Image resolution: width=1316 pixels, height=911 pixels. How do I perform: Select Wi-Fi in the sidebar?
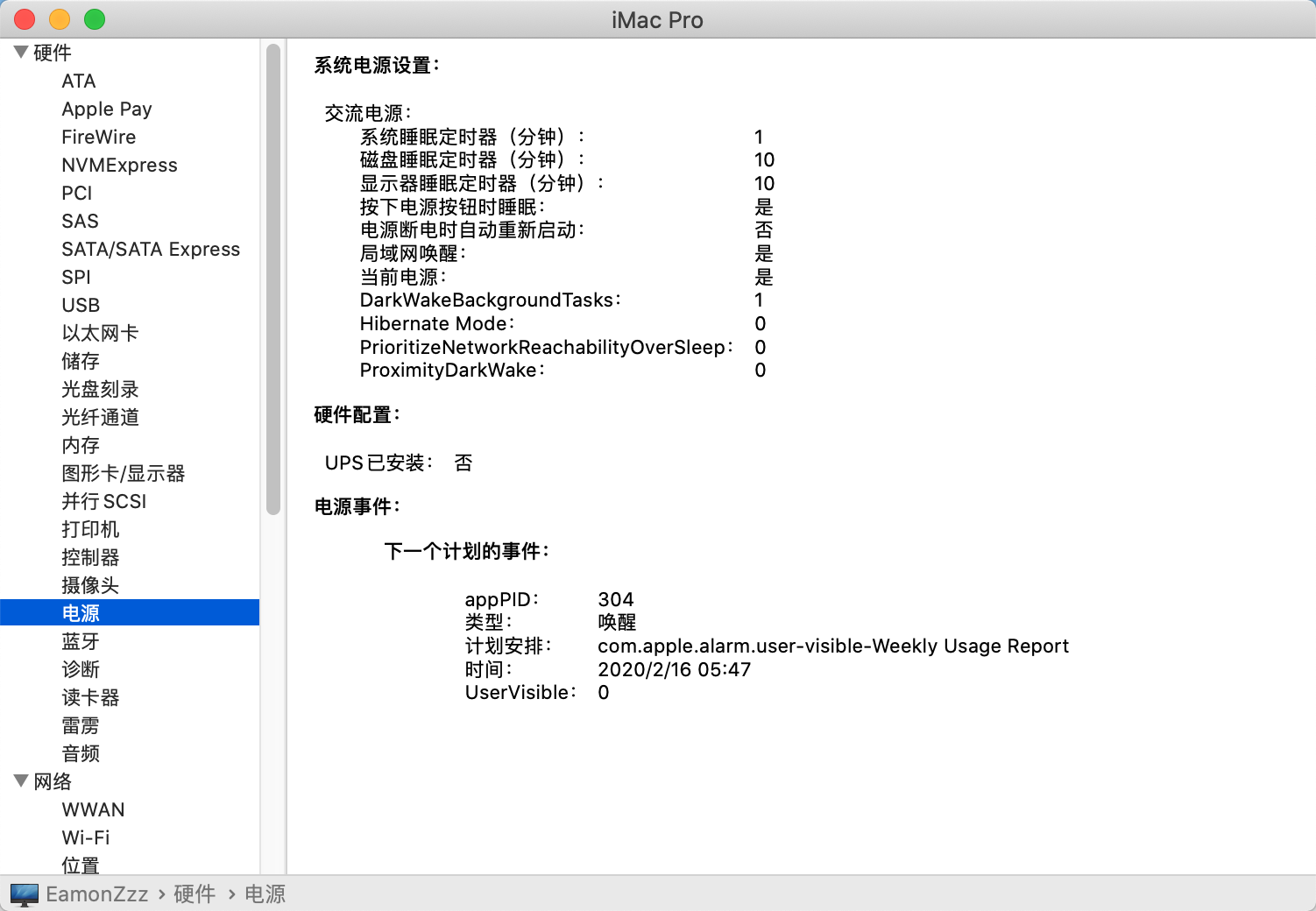86,837
